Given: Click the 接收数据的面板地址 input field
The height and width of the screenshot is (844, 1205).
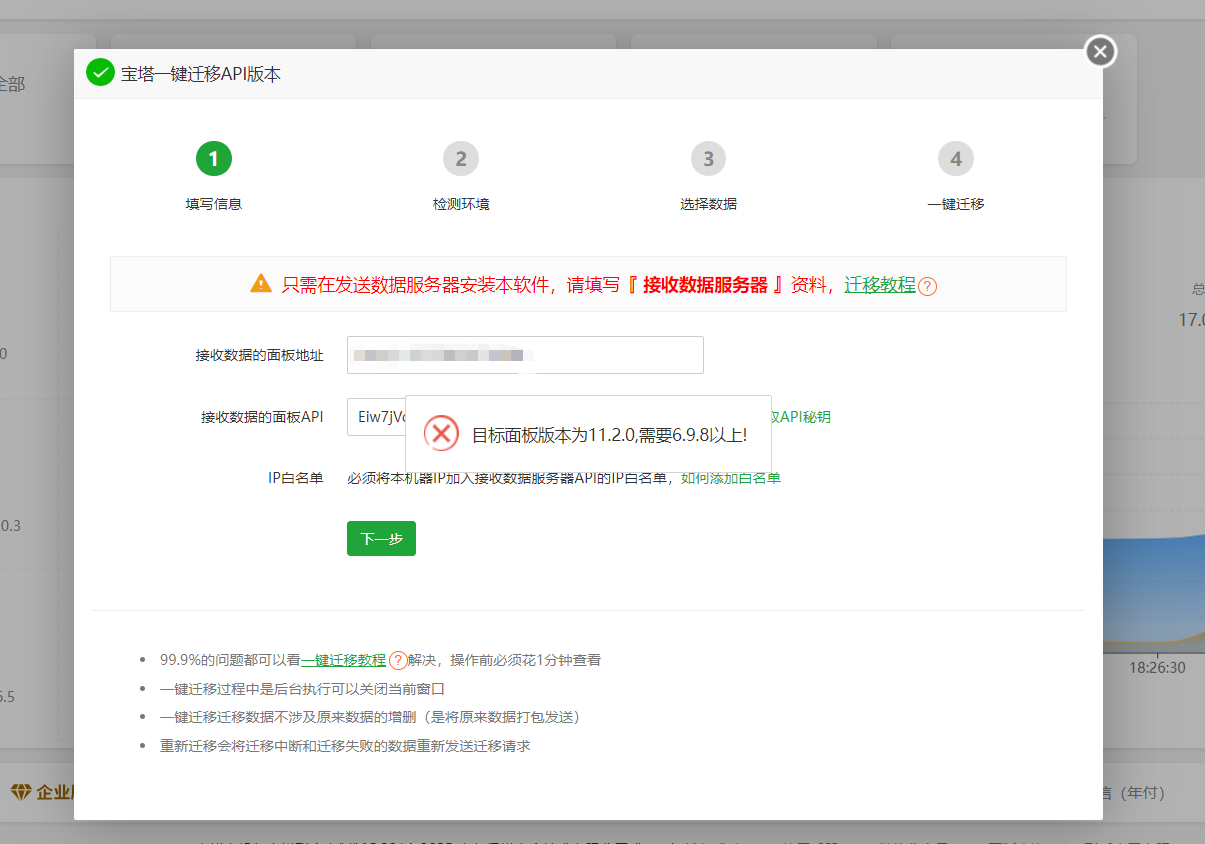Looking at the screenshot, I should (525, 355).
